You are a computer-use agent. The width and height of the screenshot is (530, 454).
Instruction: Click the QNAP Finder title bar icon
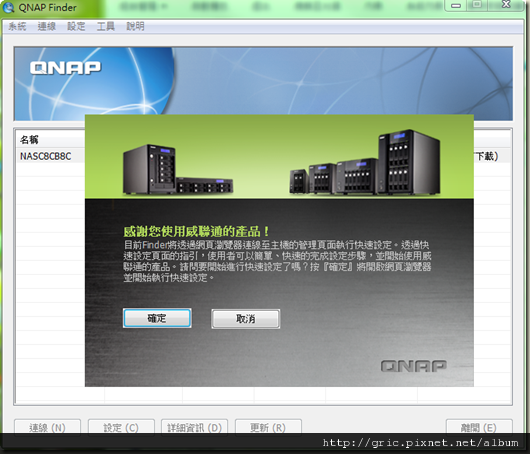coord(8,7)
